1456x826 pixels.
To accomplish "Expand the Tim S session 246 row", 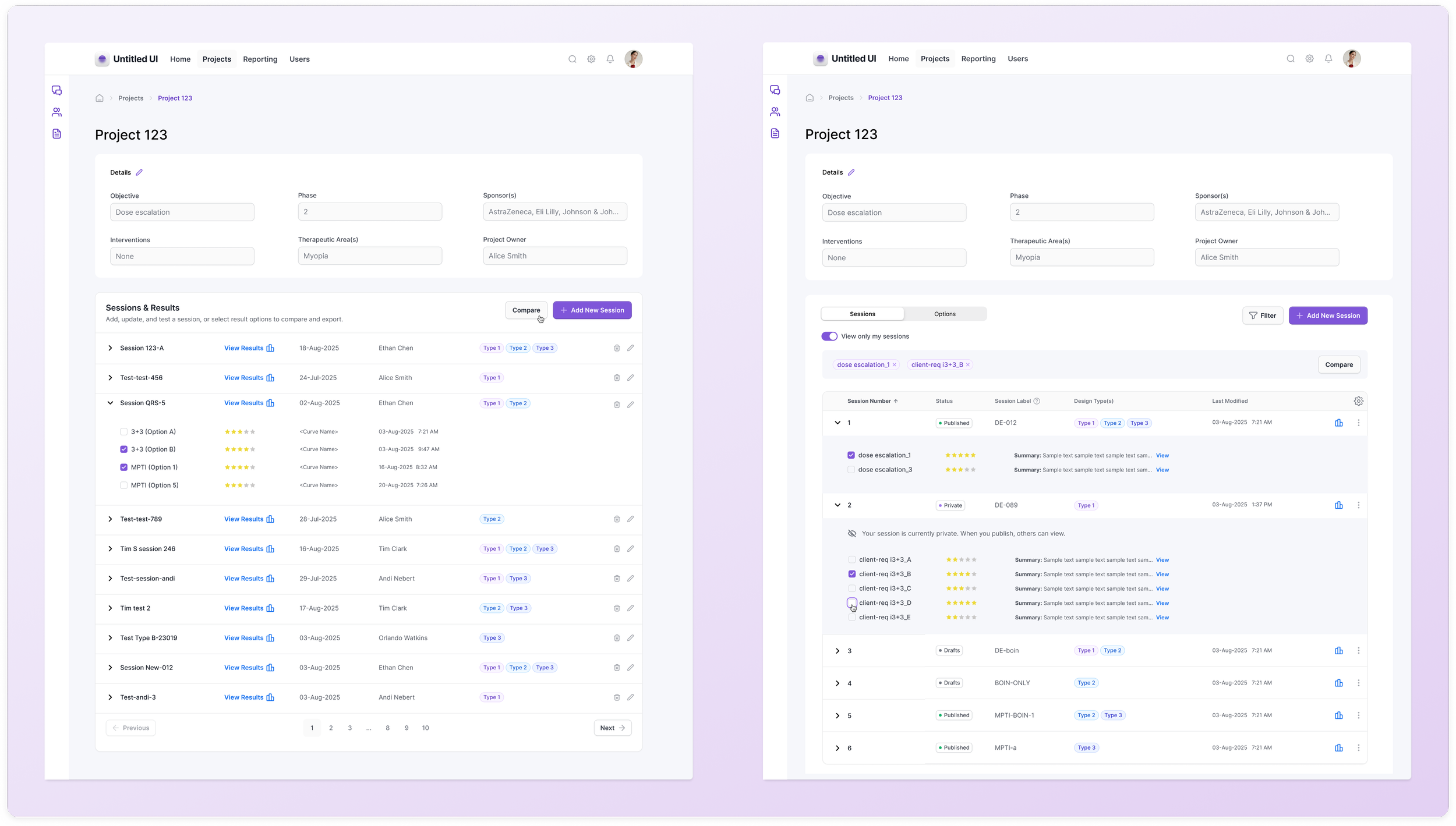I will (110, 549).
